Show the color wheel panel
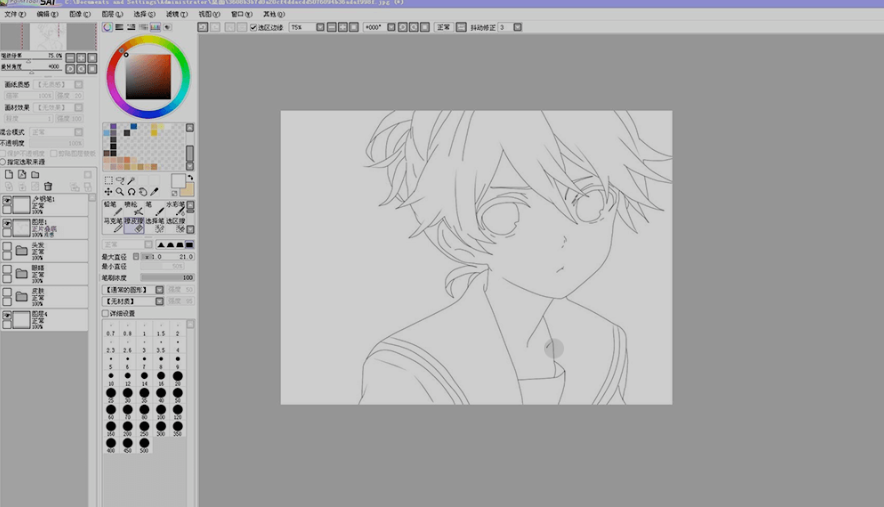 [107, 27]
